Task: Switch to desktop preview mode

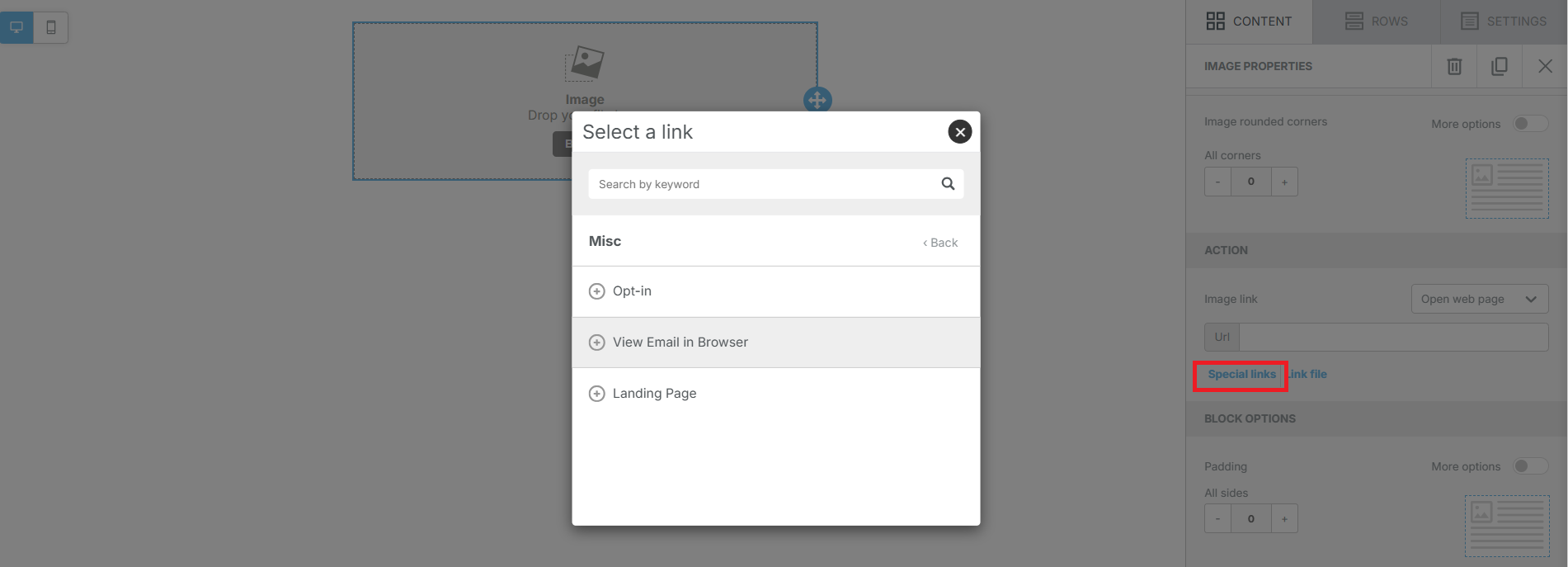Action: (x=16, y=27)
